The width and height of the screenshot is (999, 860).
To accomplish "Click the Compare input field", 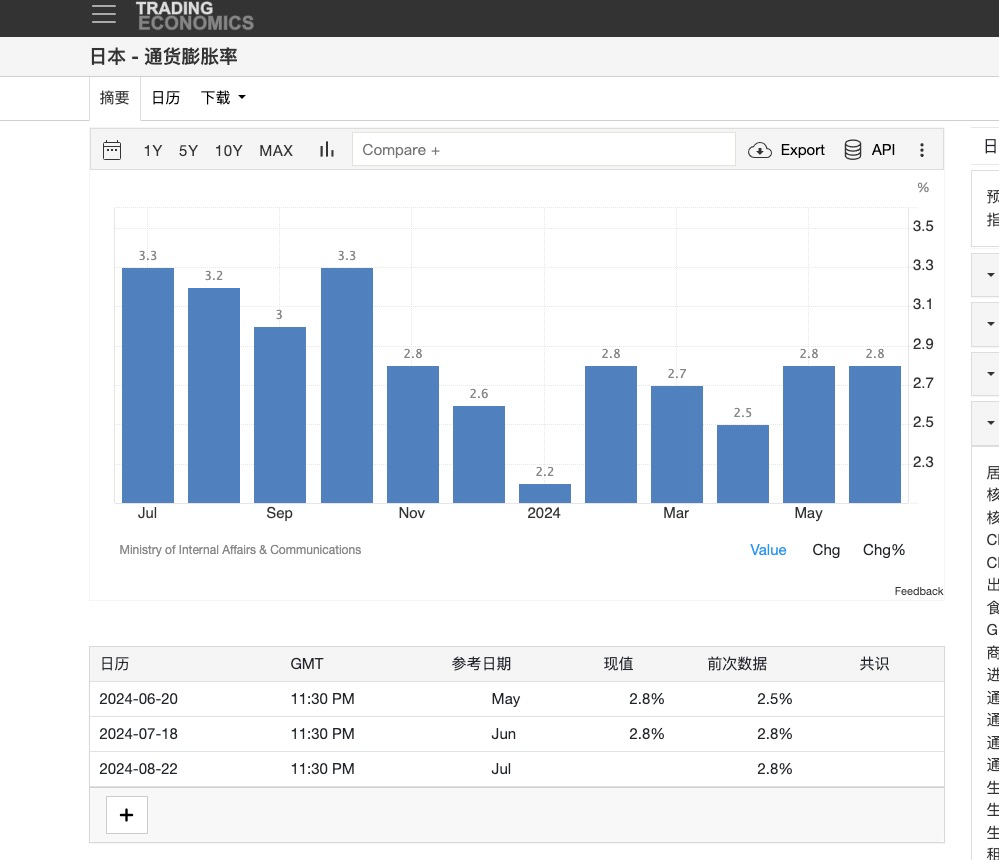I will [x=543, y=150].
